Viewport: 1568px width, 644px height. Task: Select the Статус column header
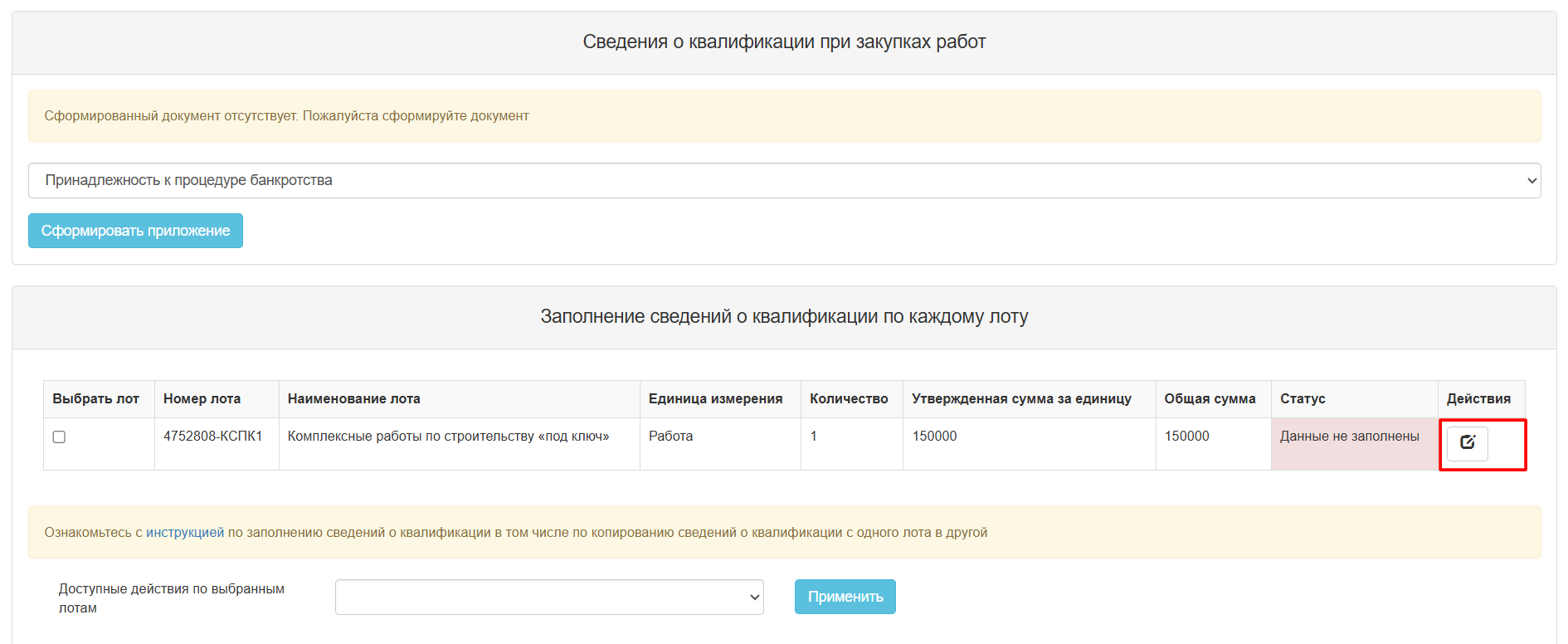tap(1303, 398)
